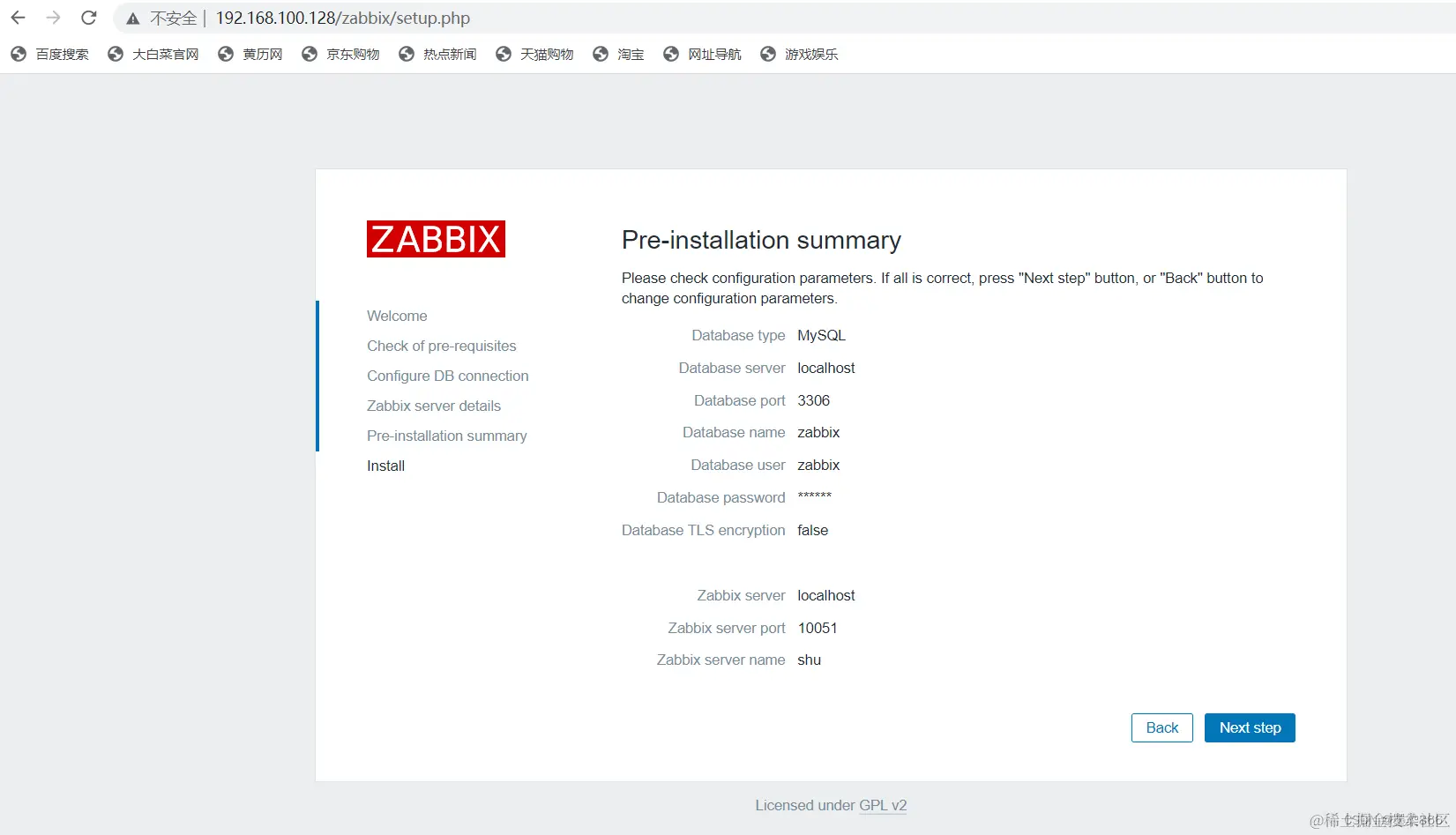Viewport: 1456px width, 835px height.
Task: Click the masked database password value
Action: [814, 496]
